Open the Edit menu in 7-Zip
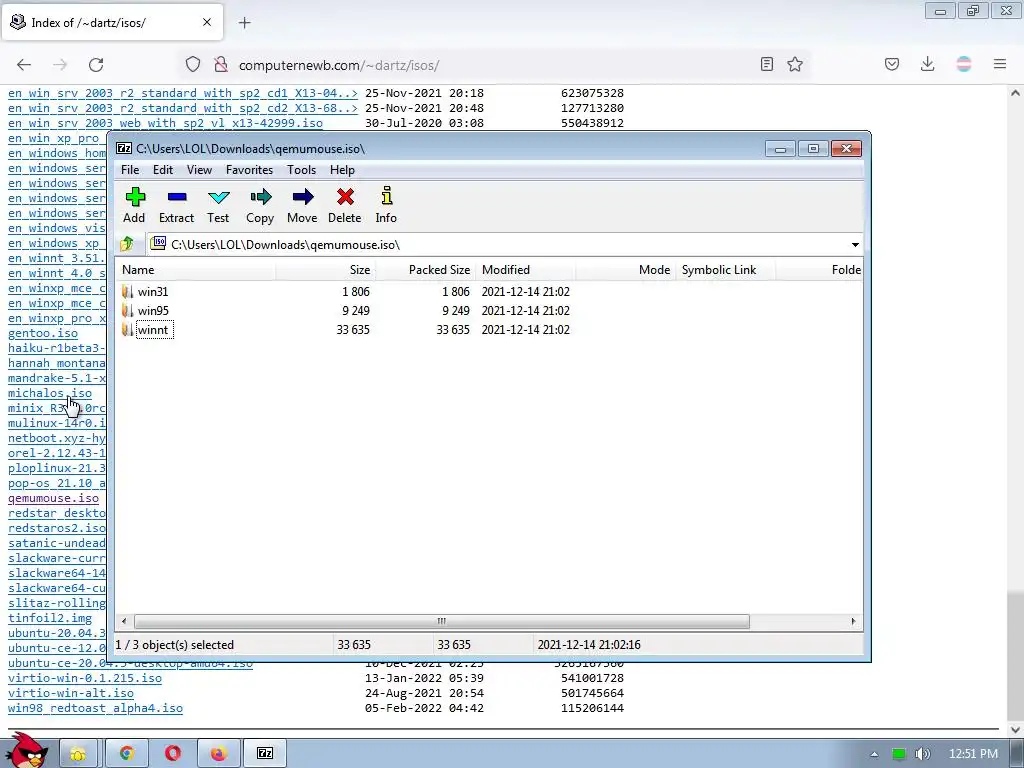Screen dimensions: 1024x768 163,170
